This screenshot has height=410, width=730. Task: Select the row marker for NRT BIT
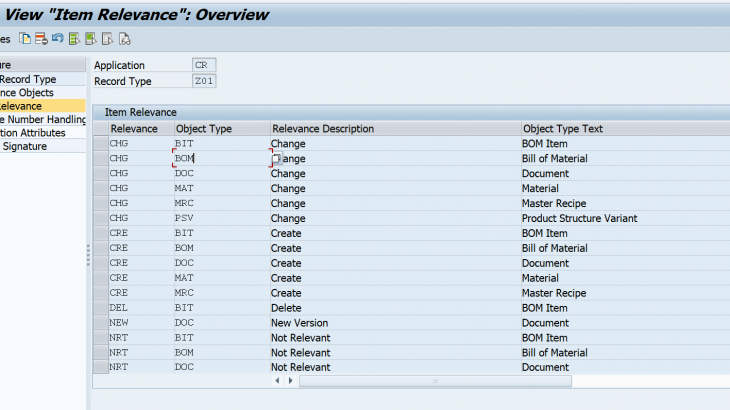click(101, 337)
